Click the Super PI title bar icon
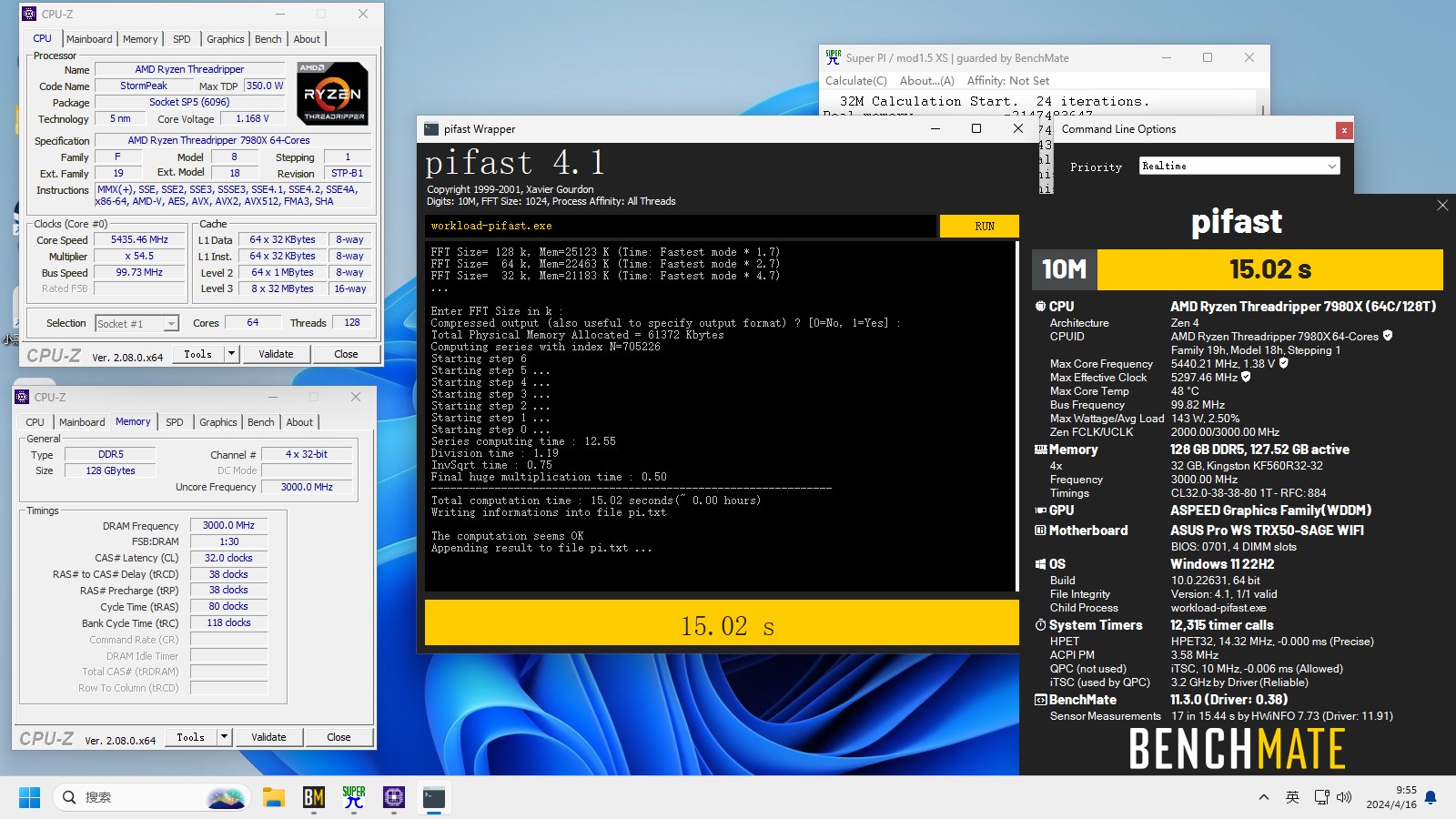Screen dimensions: 1456x819 coord(834,57)
